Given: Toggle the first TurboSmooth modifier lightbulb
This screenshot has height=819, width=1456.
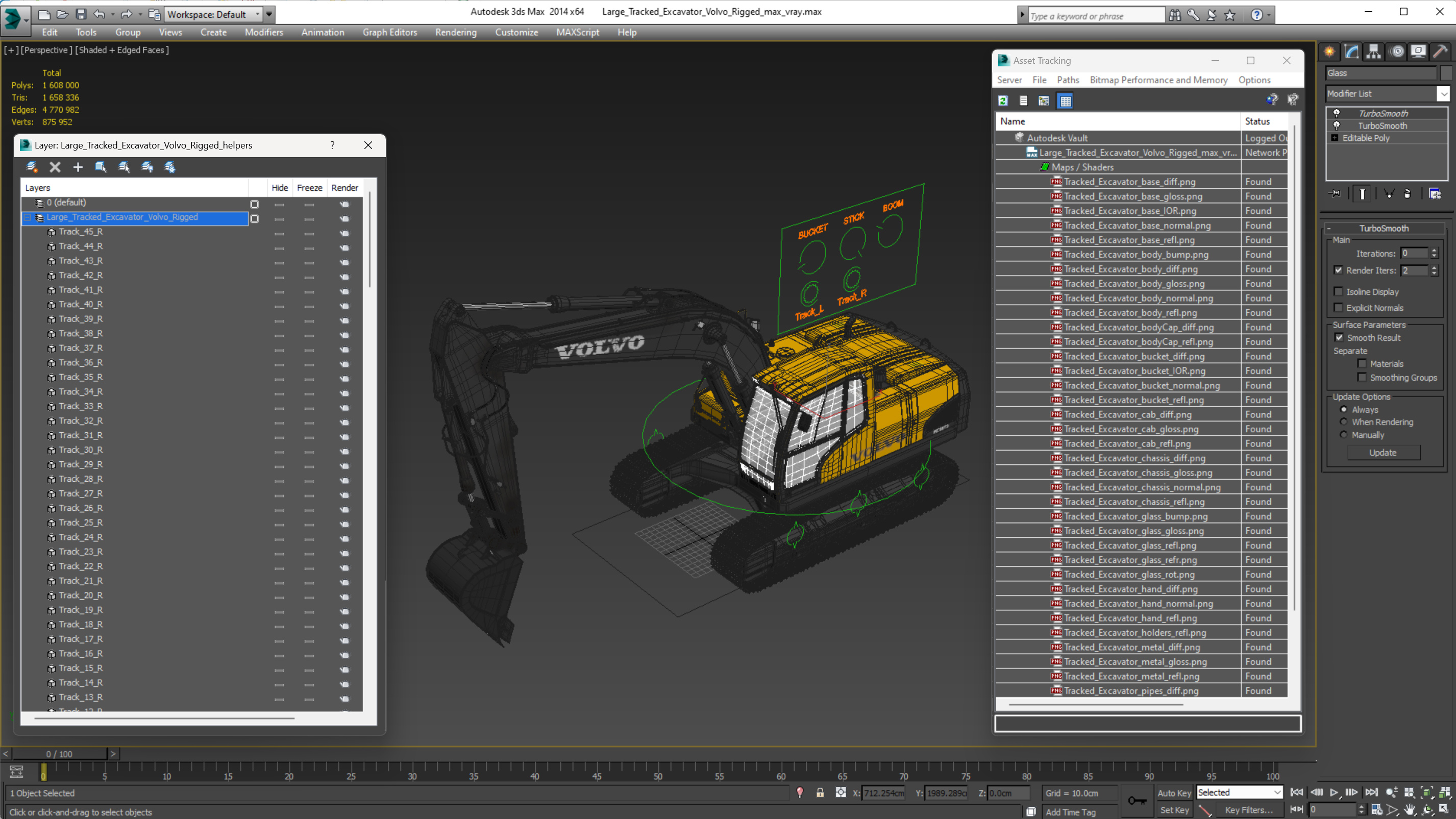Looking at the screenshot, I should click(x=1337, y=113).
